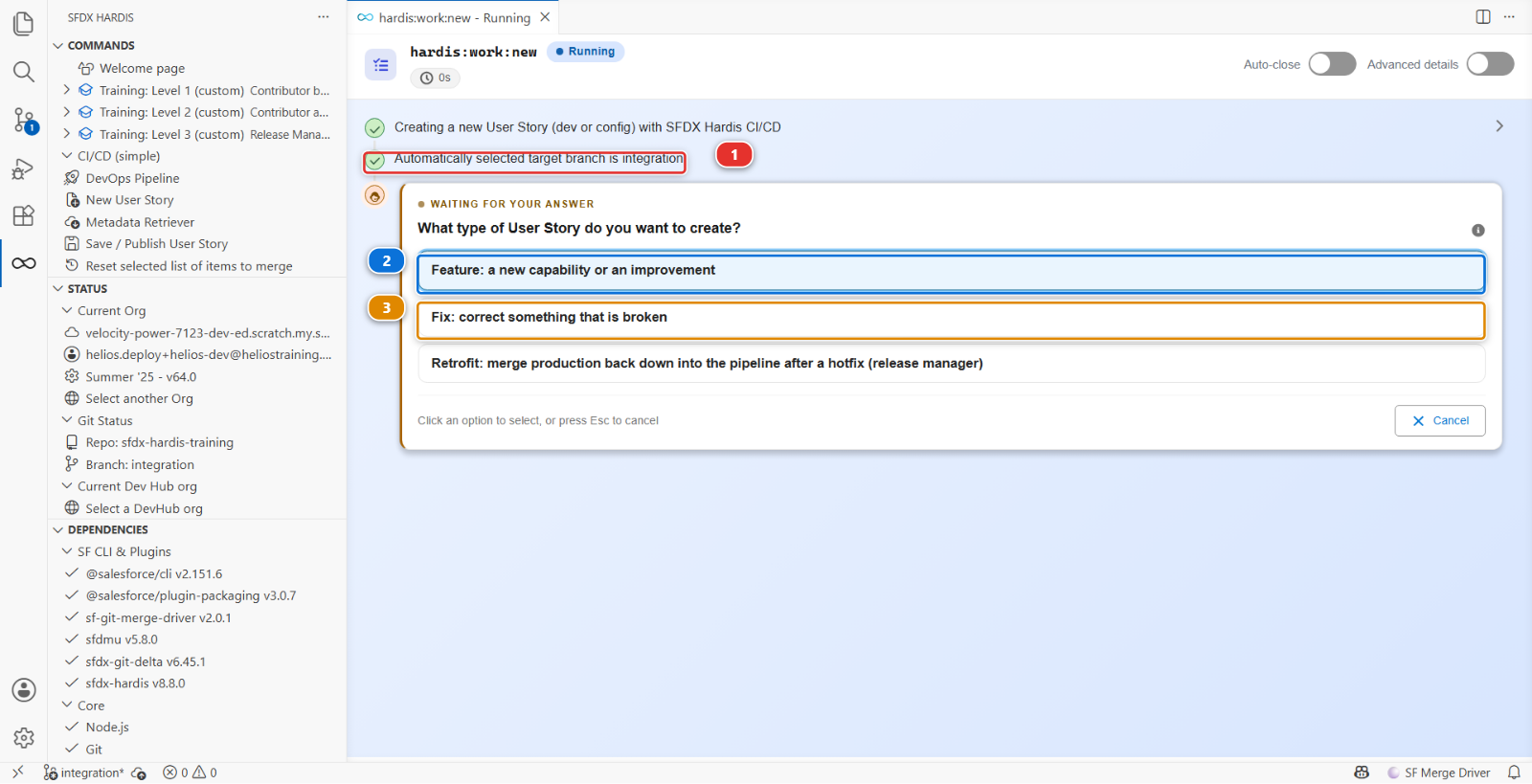
Task: Collapse the COMMANDS section
Action: coord(58,45)
